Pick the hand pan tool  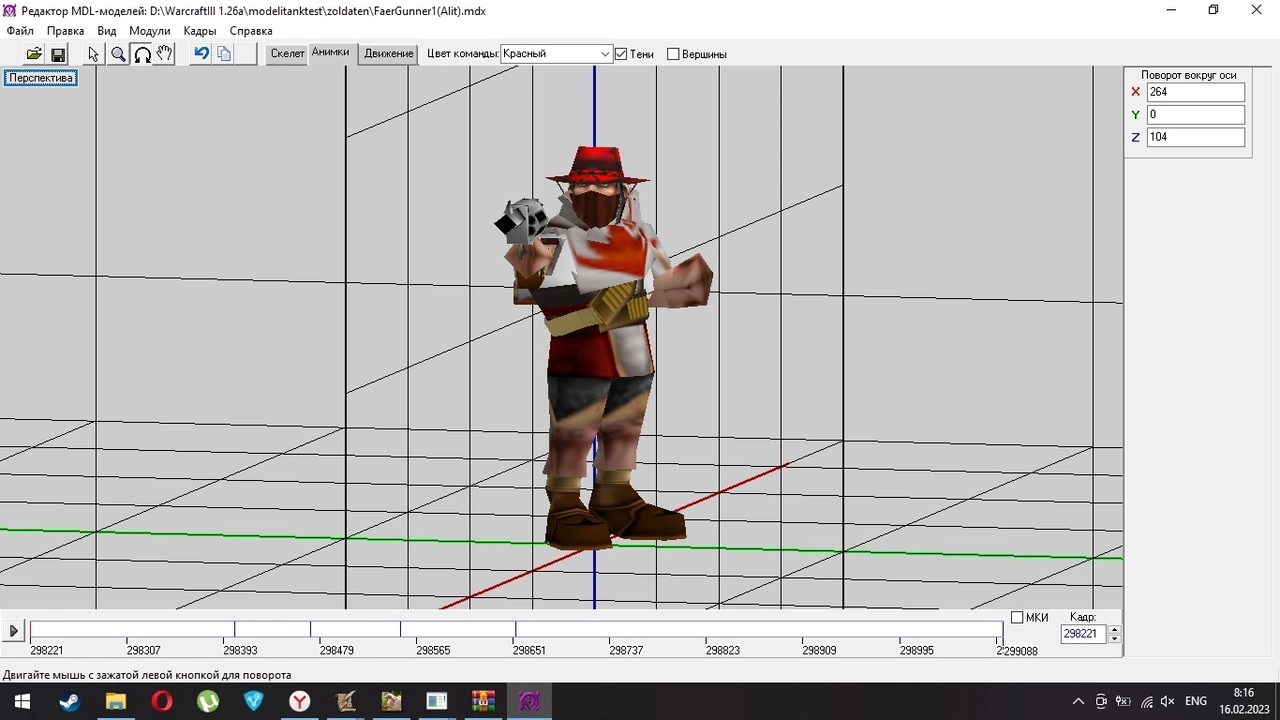click(x=165, y=54)
